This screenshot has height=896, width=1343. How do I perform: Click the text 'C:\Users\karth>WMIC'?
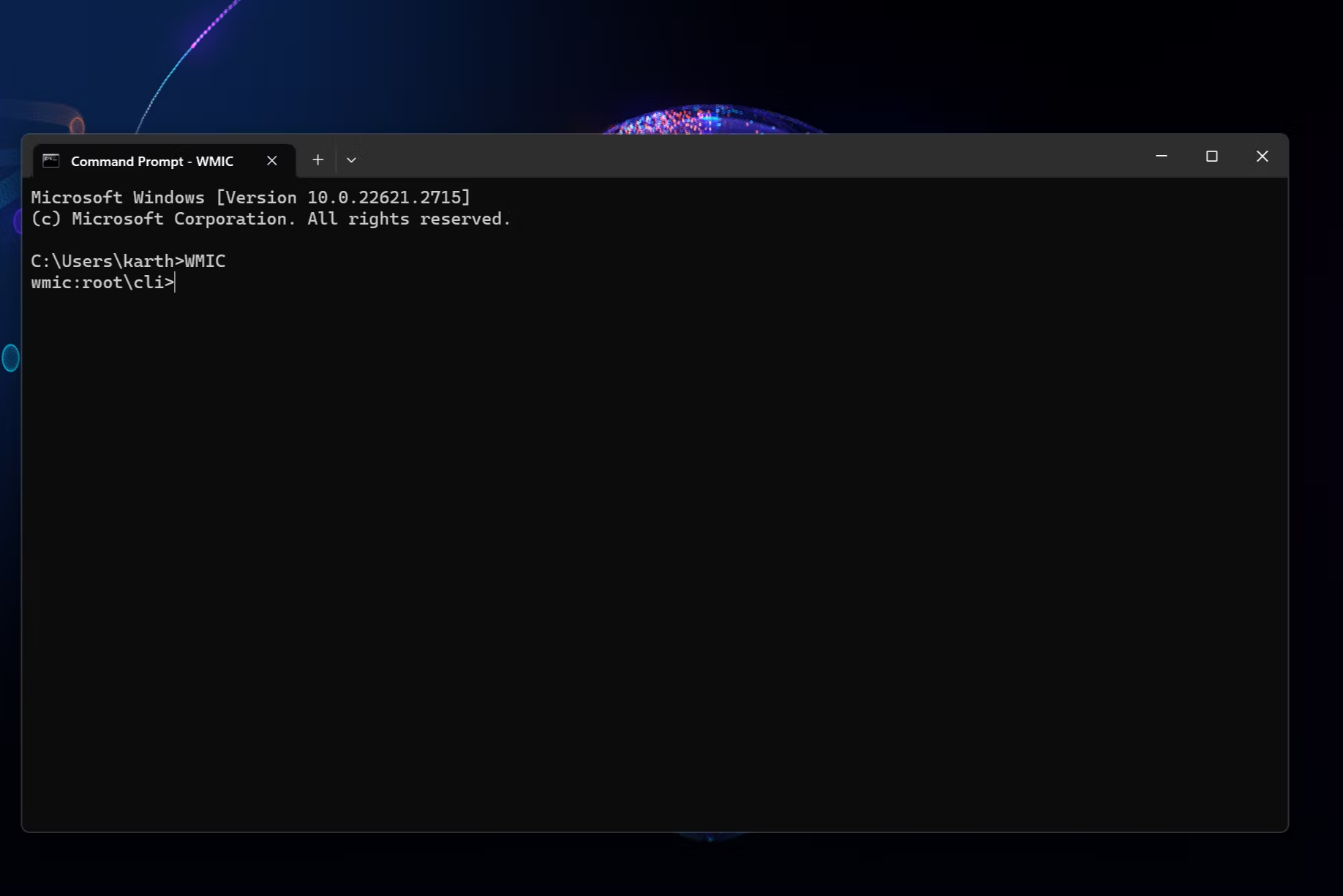(x=128, y=261)
